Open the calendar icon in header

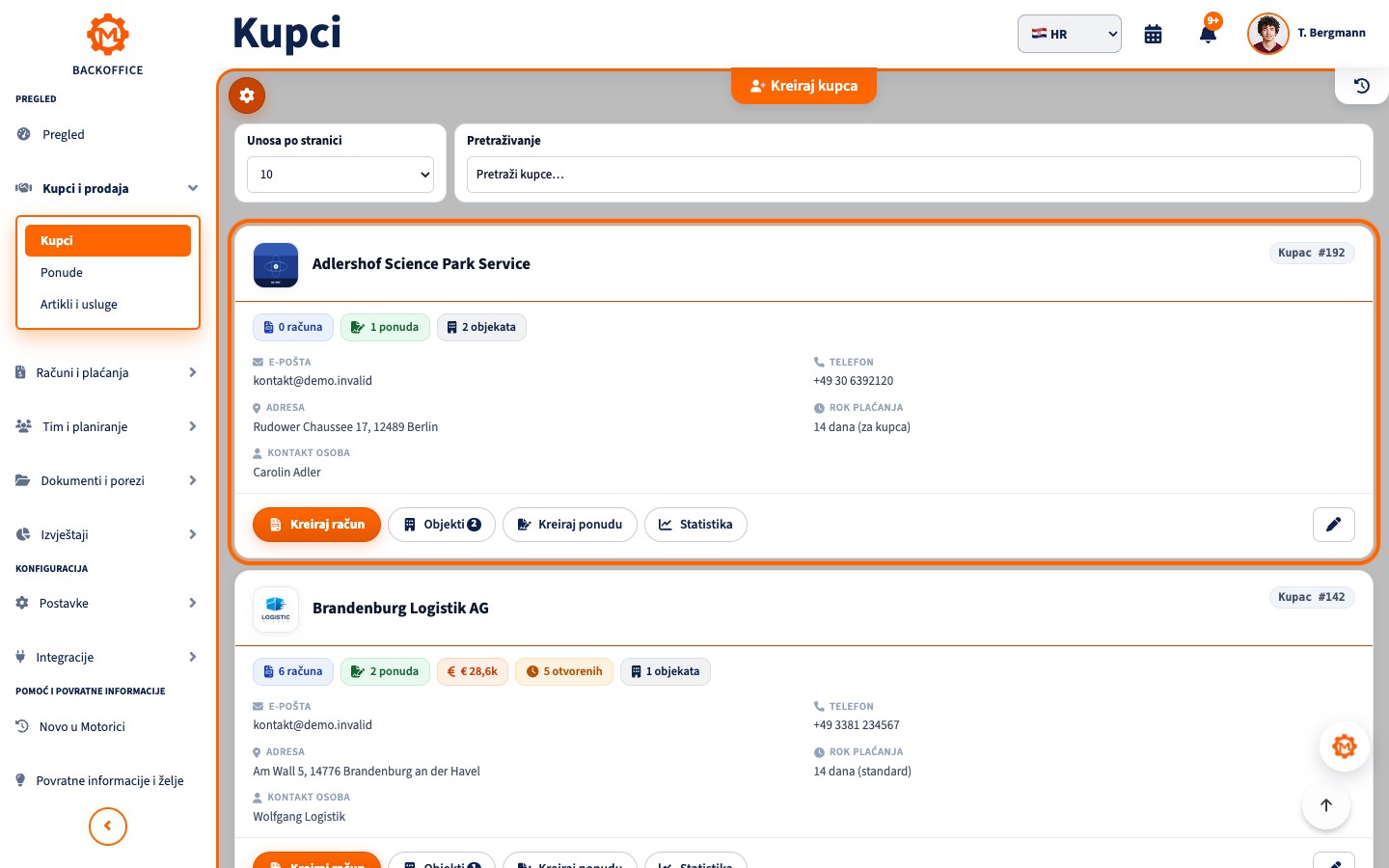pos(1153,34)
